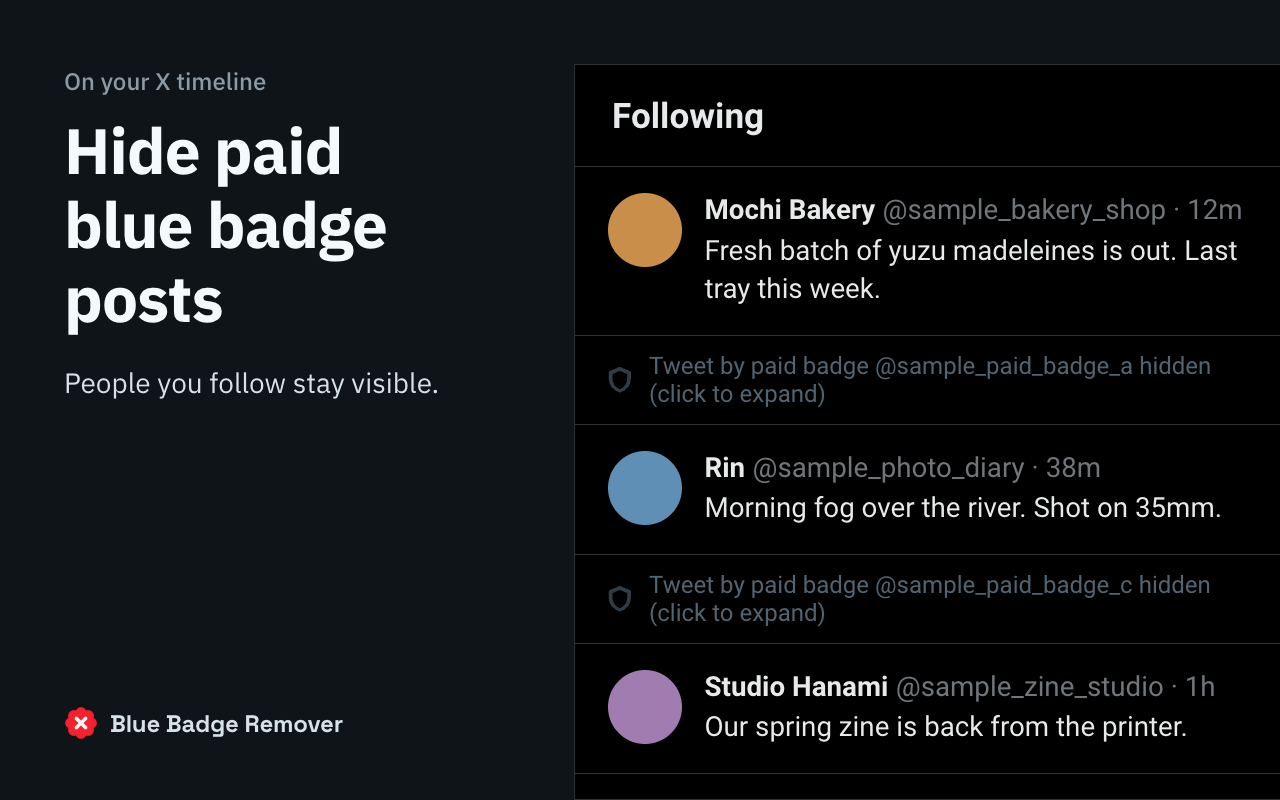The width and height of the screenshot is (1280, 800).
Task: Open the Mochi Bakery display name
Action: click(790, 210)
